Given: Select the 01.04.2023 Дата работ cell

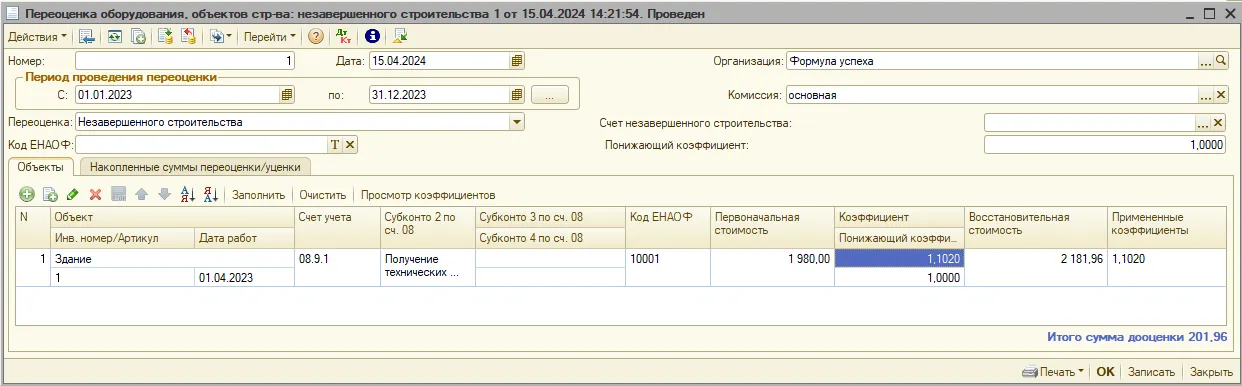Looking at the screenshot, I should coord(244,277).
